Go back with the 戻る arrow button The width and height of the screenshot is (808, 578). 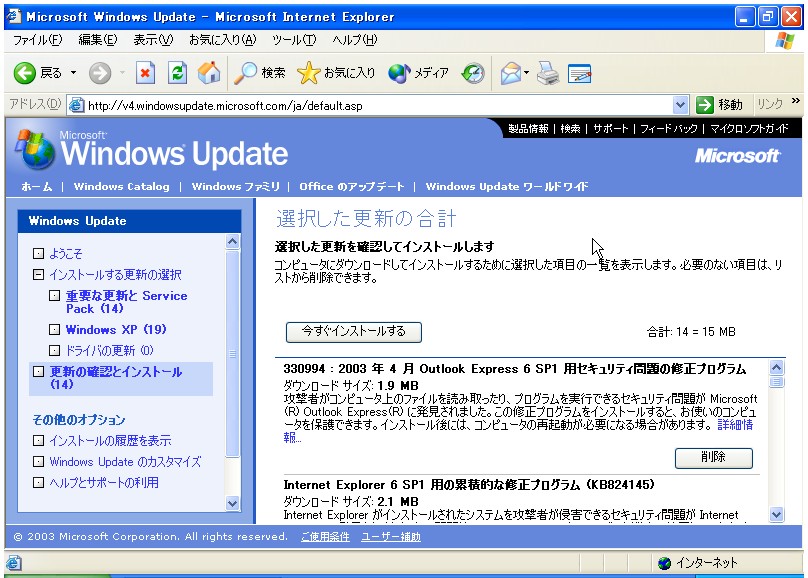point(37,73)
